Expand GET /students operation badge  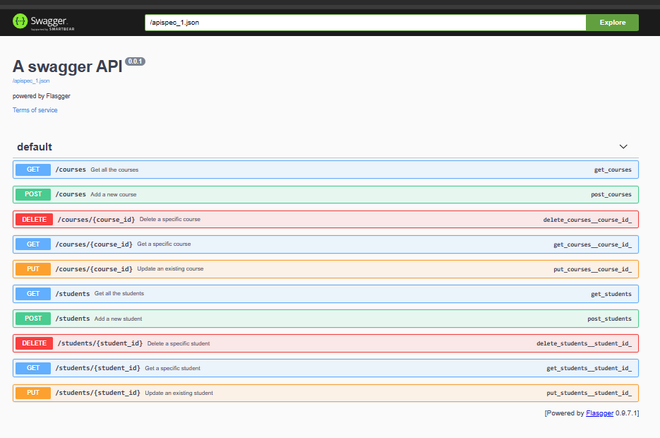click(x=33, y=294)
